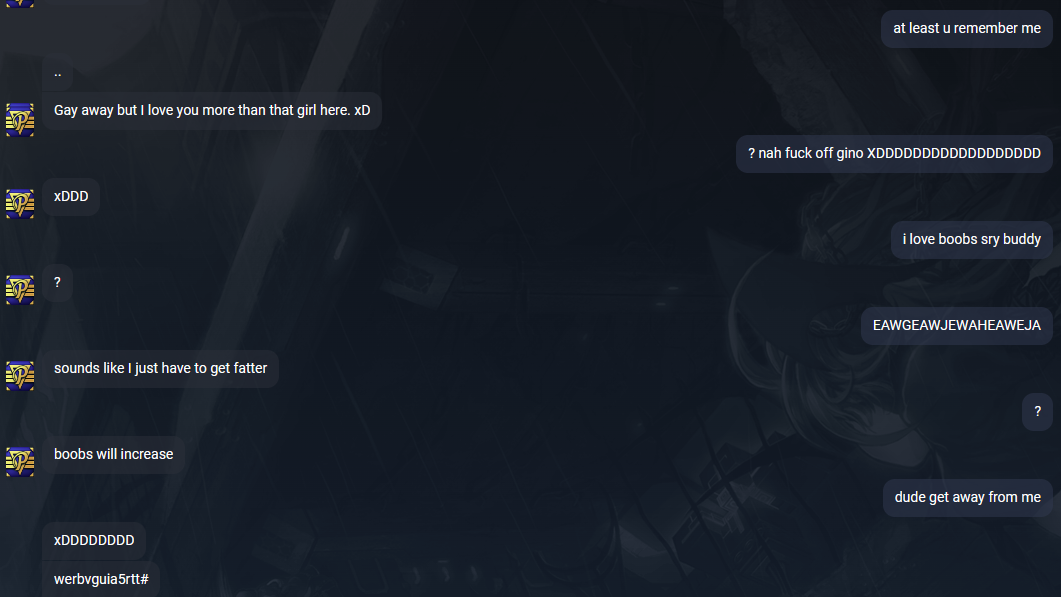
Task: Select avatar beside 'boobs will increase' message
Action: 20,461
